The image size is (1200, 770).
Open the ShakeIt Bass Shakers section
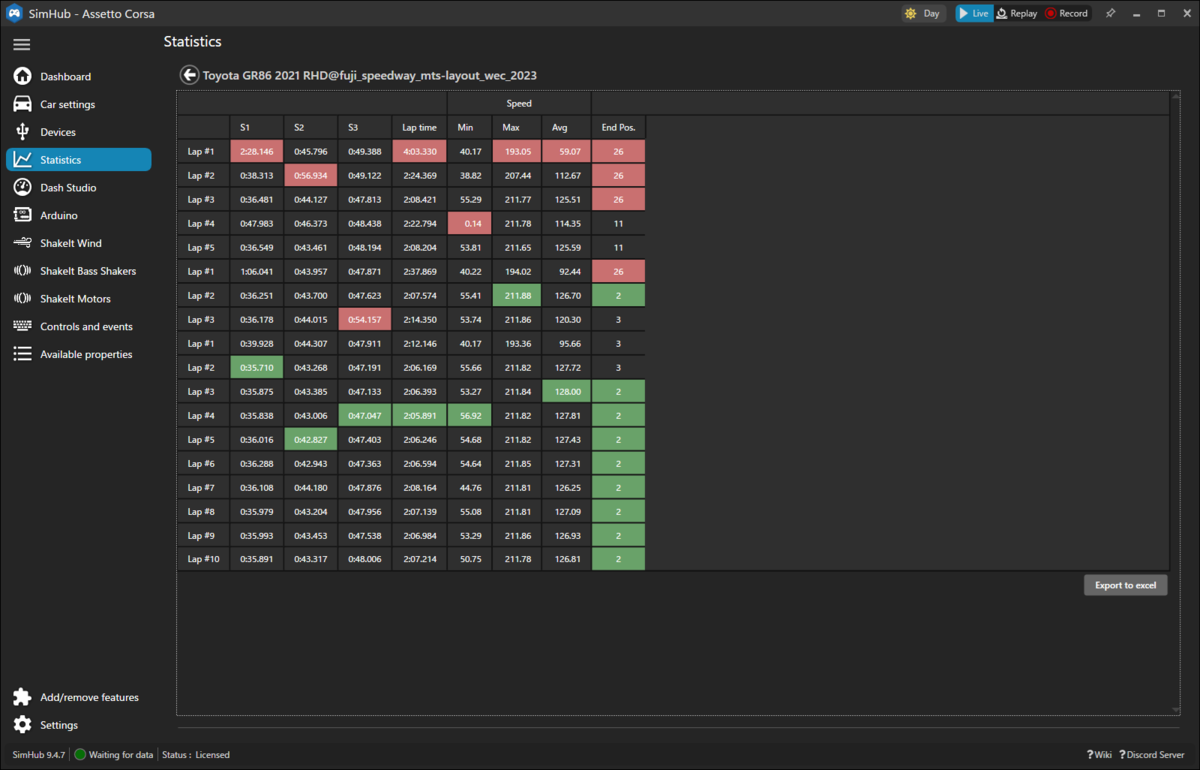(78, 271)
